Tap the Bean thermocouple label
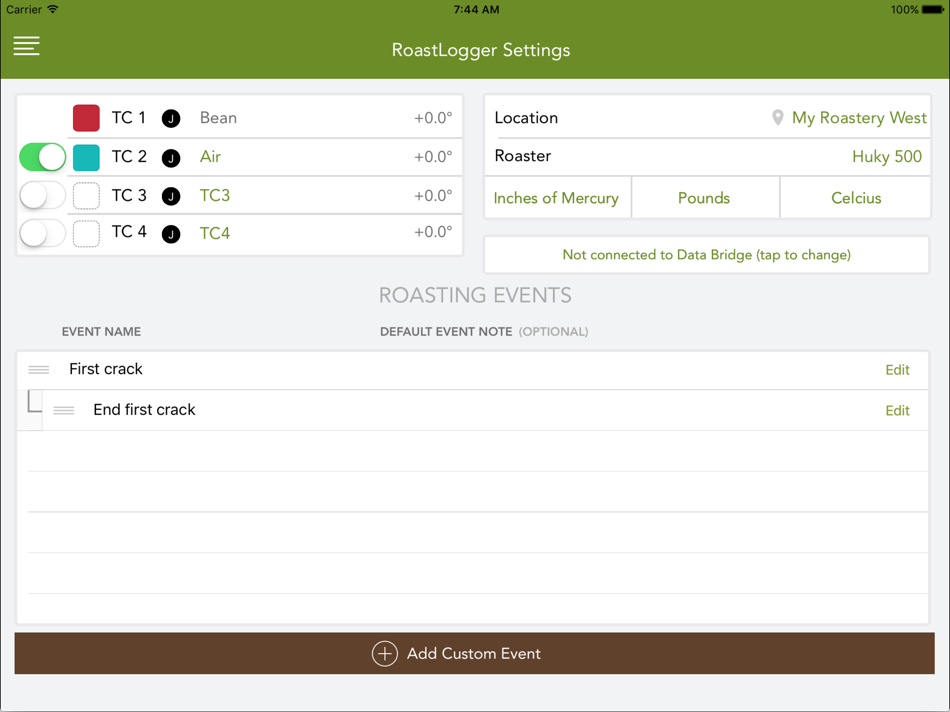 [x=218, y=118]
